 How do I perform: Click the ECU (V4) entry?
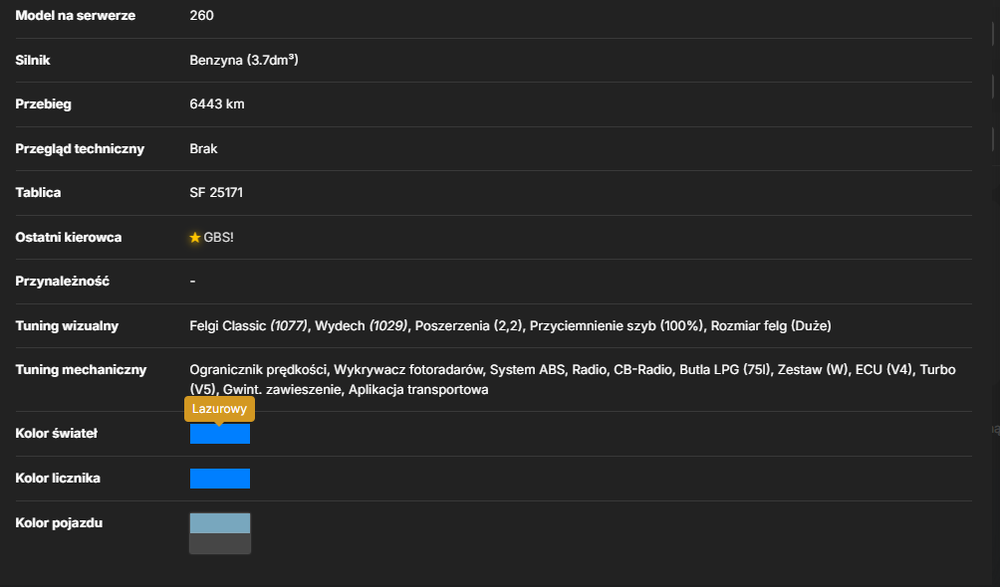point(884,370)
